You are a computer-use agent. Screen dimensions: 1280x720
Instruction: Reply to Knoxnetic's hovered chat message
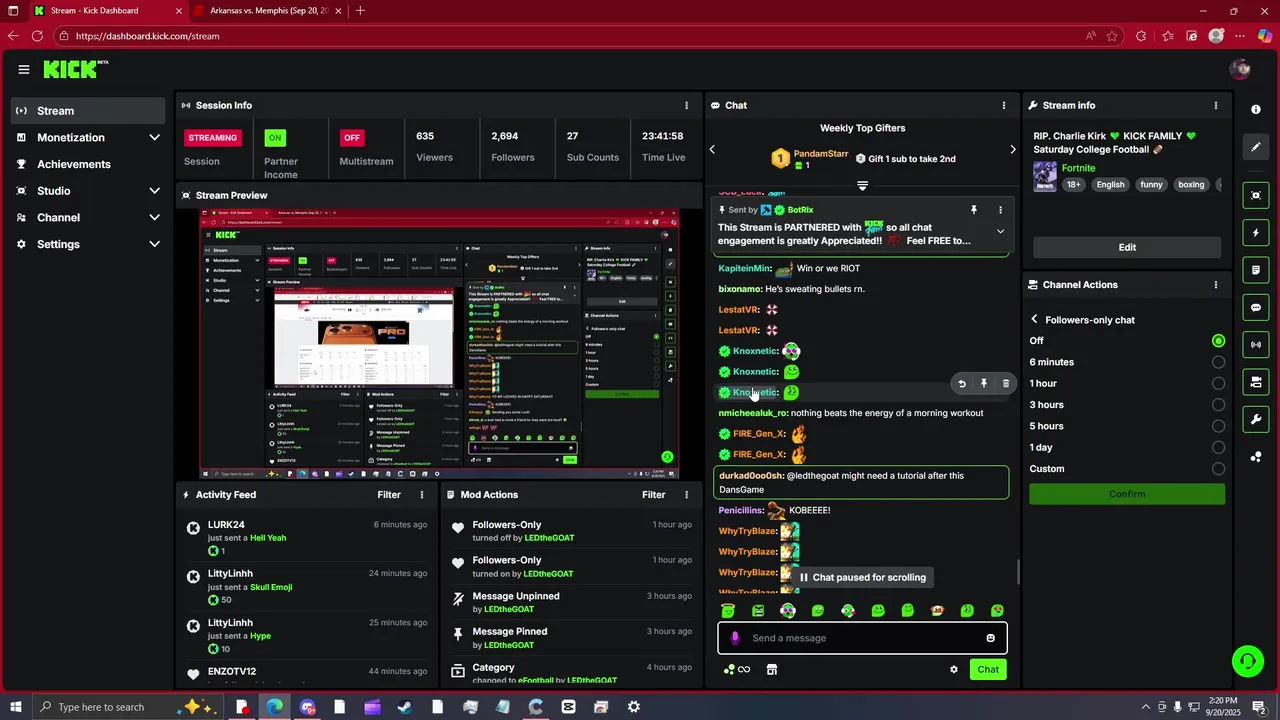pos(962,383)
